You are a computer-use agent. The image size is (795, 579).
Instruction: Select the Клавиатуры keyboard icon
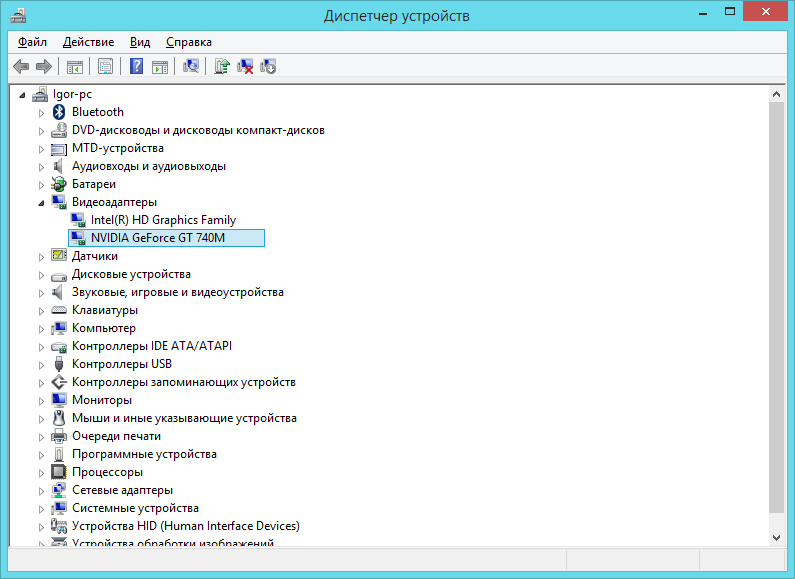coord(59,310)
